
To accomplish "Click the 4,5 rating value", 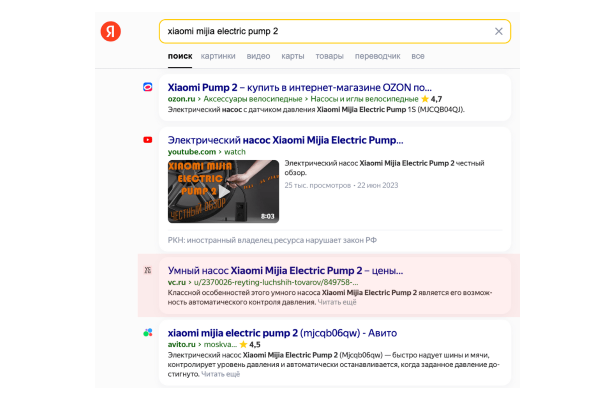I will pos(255,344).
